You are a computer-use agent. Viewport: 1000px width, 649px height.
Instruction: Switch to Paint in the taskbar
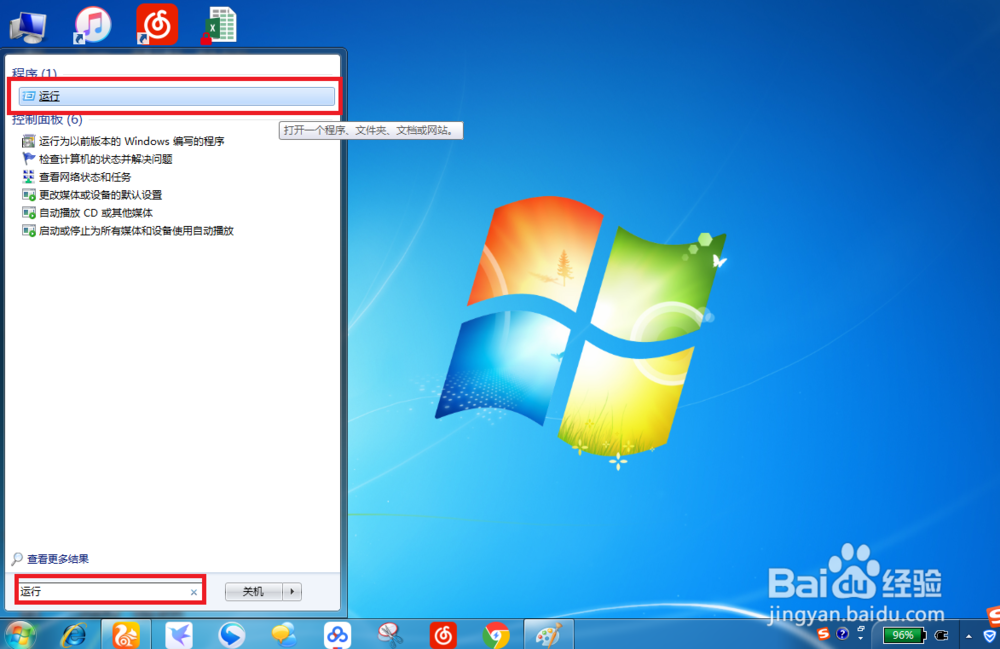(x=548, y=635)
